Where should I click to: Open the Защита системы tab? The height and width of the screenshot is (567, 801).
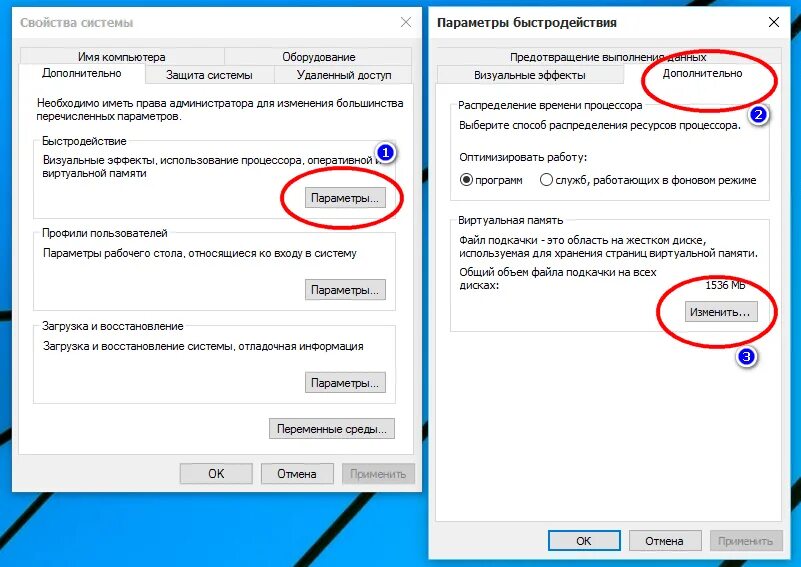click(209, 75)
